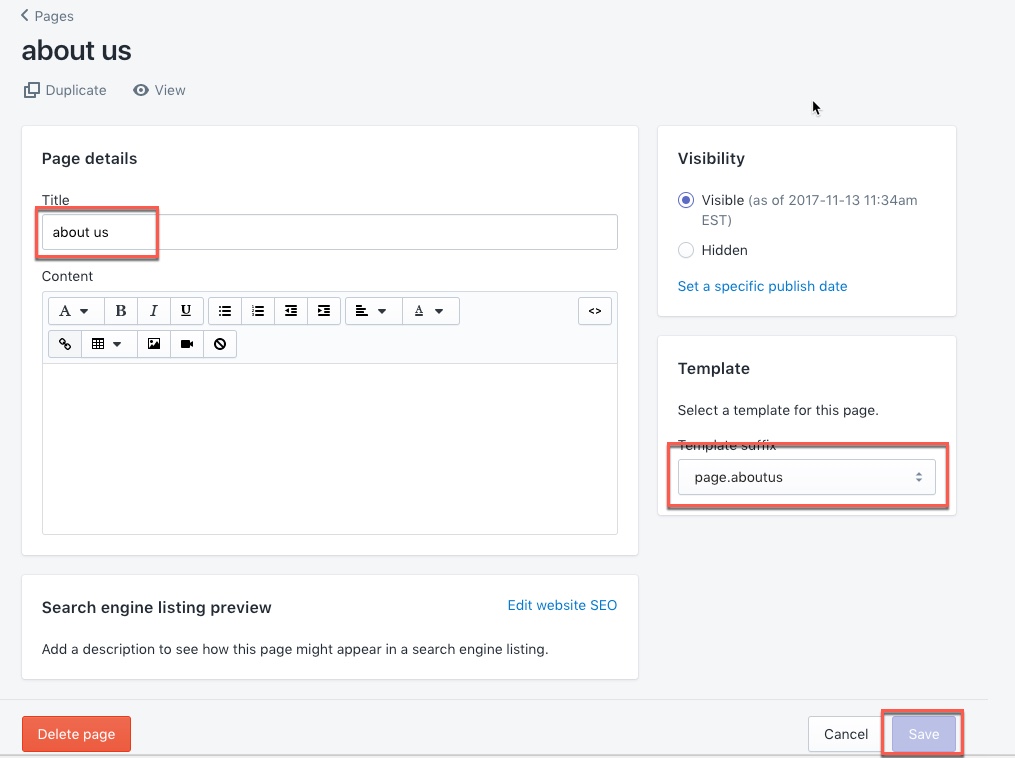Insert a numbered list
Image resolution: width=1015 pixels, height=758 pixels.
coord(258,311)
